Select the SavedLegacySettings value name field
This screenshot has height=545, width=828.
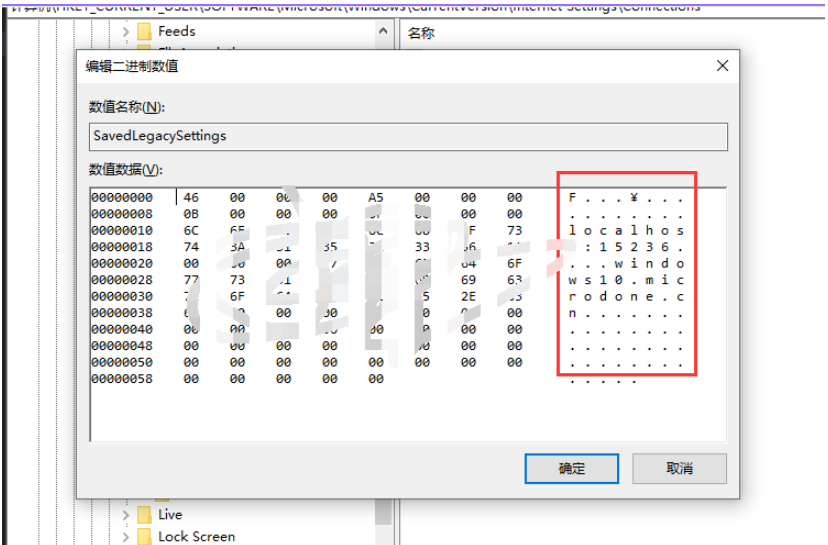point(408,137)
